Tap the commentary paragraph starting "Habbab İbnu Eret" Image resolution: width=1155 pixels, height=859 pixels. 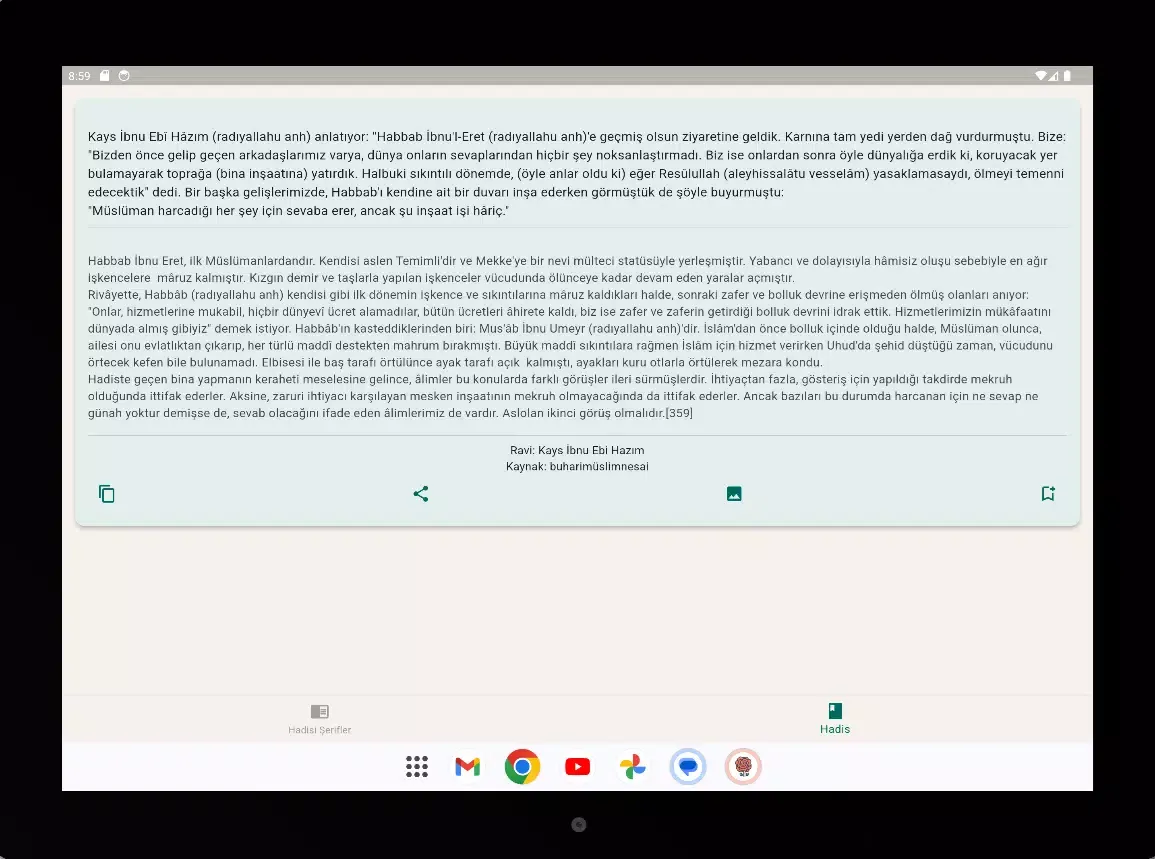(x=576, y=336)
